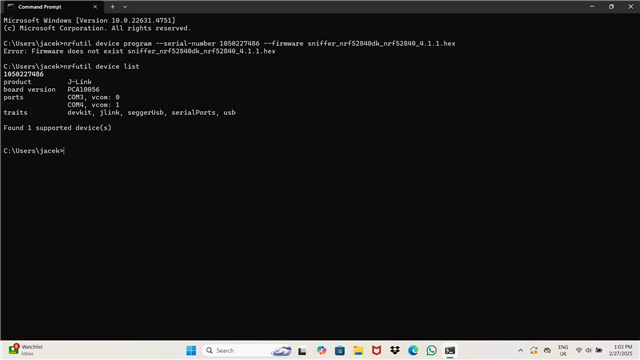Open the clock and date flyout
Screen dimensions: 640x360
[620, 350]
